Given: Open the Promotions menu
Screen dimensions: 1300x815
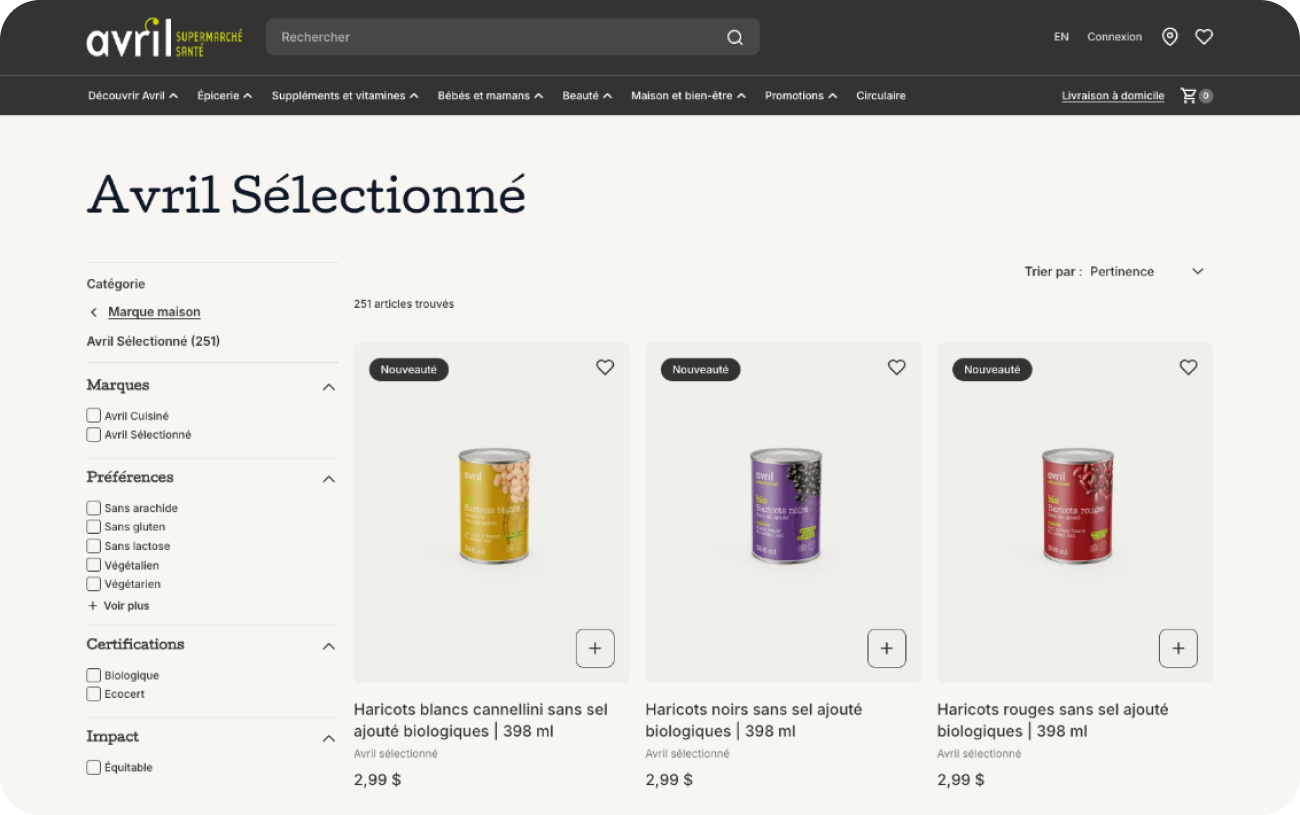Looking at the screenshot, I should (x=800, y=96).
